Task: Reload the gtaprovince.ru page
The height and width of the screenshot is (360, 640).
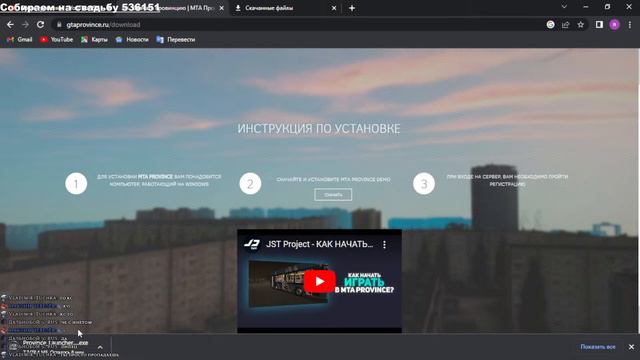Action: click(x=40, y=24)
